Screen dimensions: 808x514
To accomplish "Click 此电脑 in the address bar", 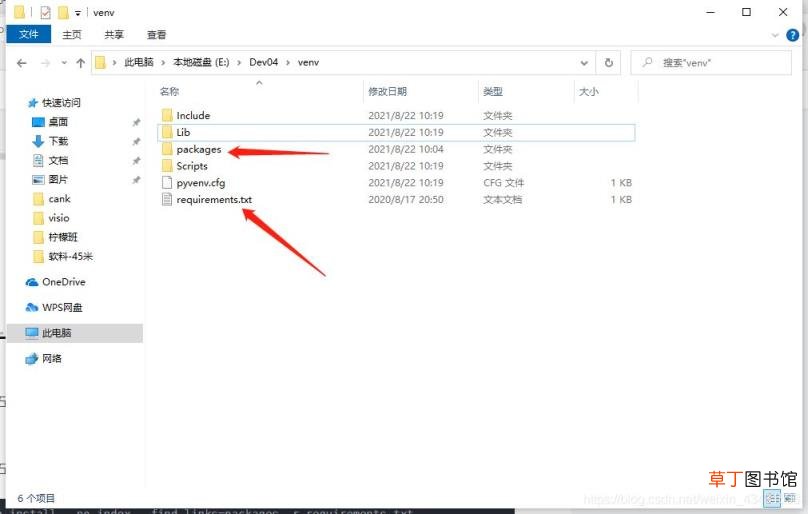I will click(139, 62).
